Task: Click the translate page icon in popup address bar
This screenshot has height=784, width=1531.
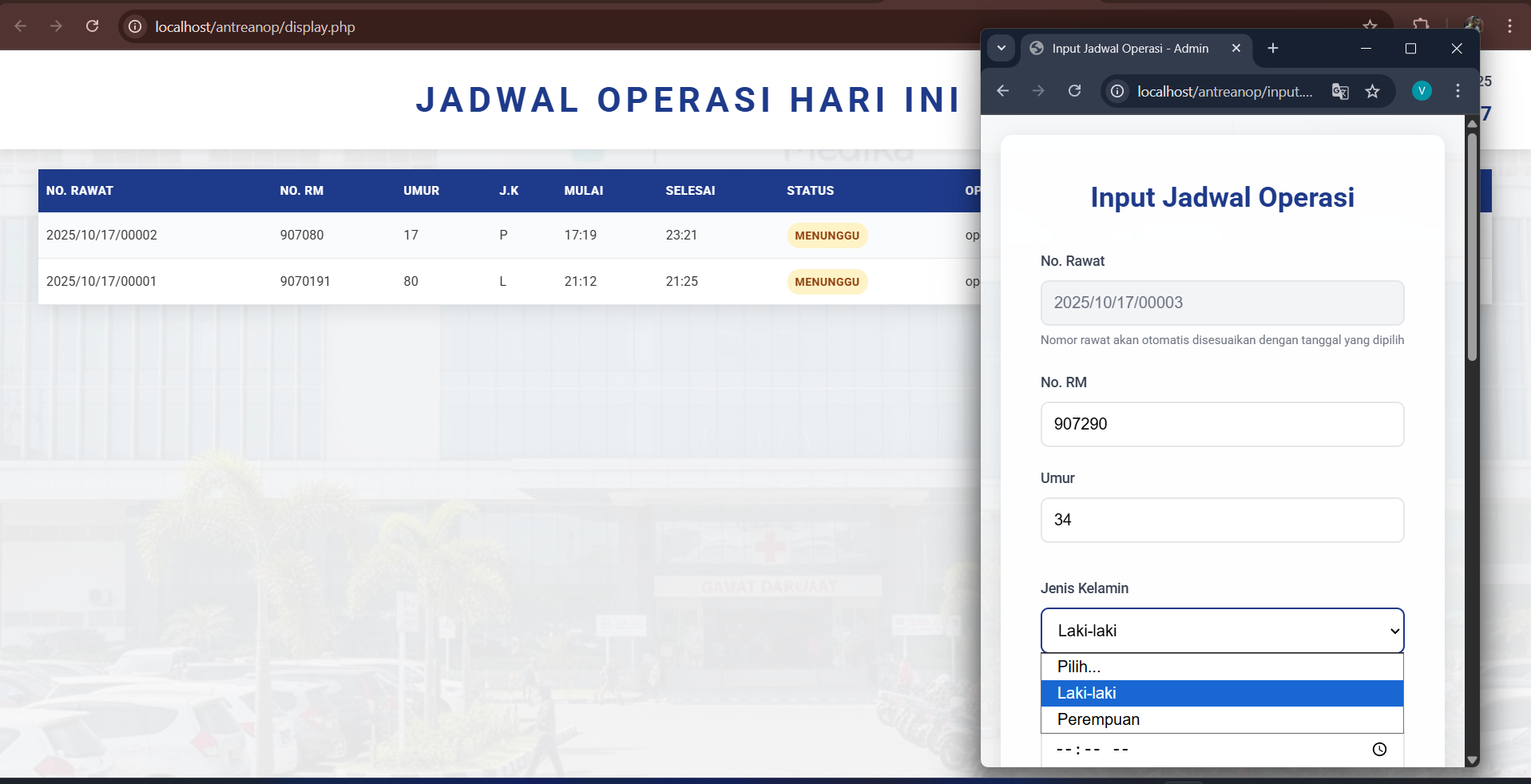Action: tap(1340, 92)
